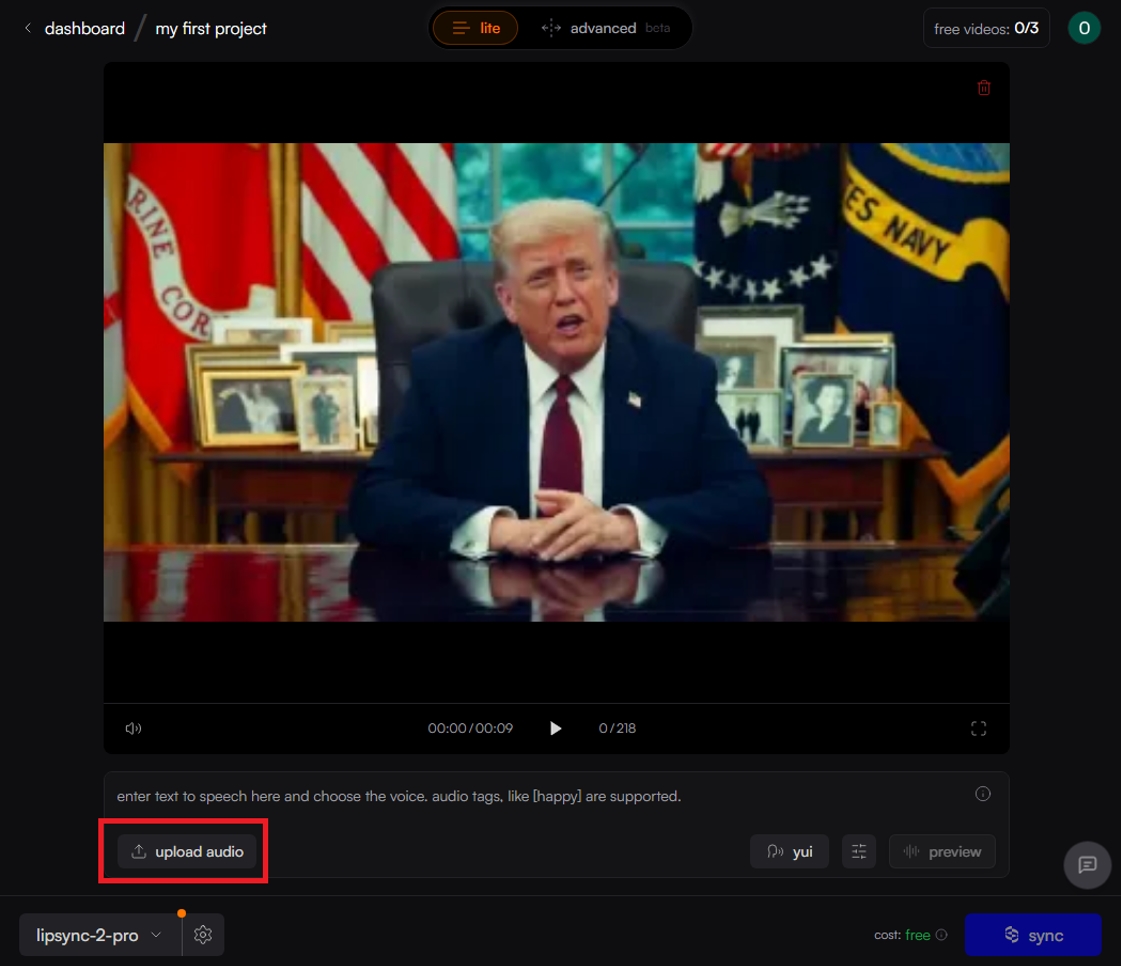The width and height of the screenshot is (1121, 966).
Task: Click the 00:00 / 00:09 timecode
Action: click(470, 728)
